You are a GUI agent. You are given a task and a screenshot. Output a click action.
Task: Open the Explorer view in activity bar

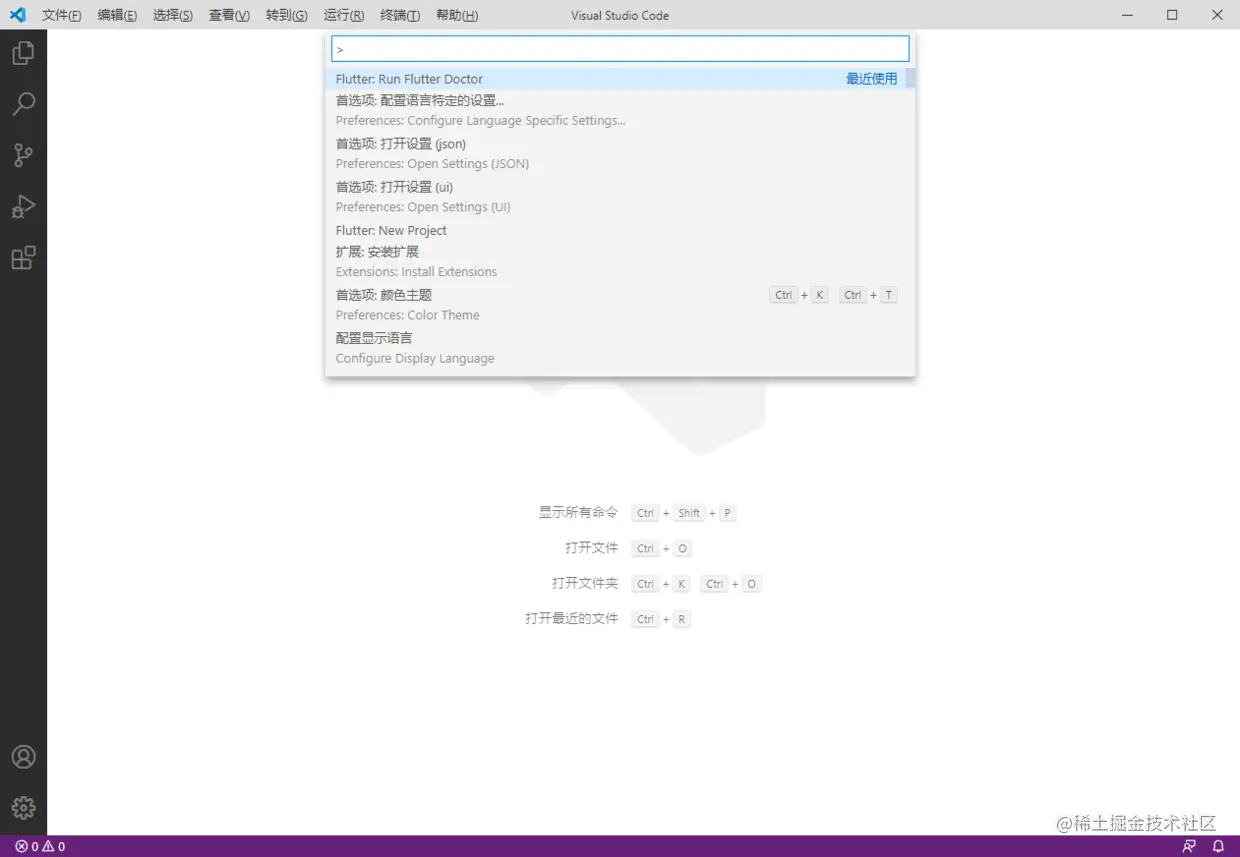[x=23, y=53]
